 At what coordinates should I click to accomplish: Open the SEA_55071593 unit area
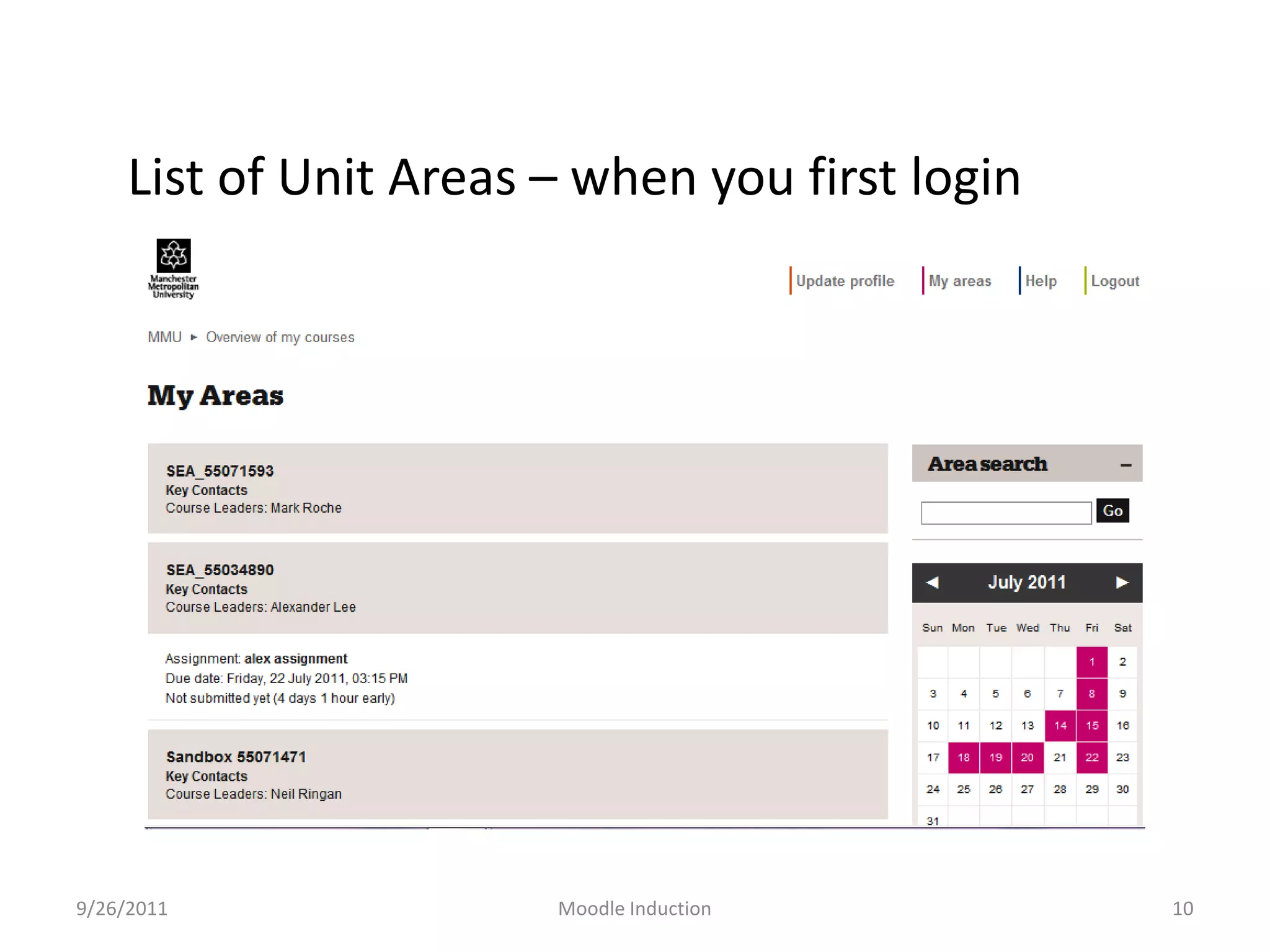[x=220, y=471]
